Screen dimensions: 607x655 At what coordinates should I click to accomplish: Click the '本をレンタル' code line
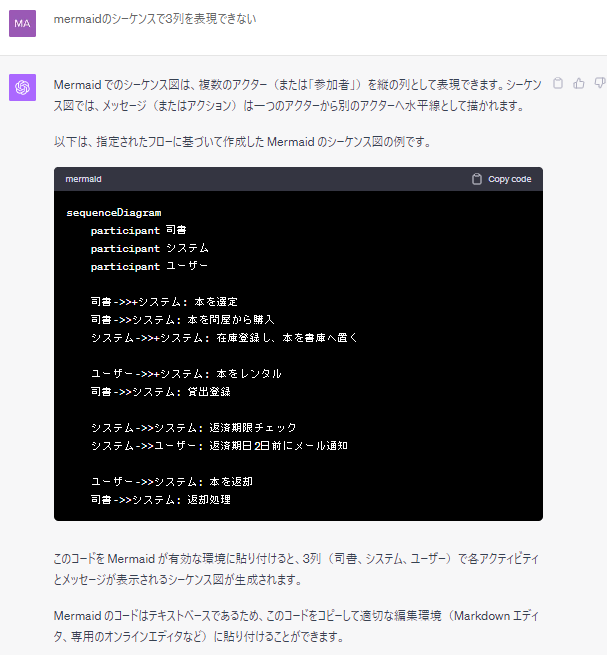click(x=185, y=374)
